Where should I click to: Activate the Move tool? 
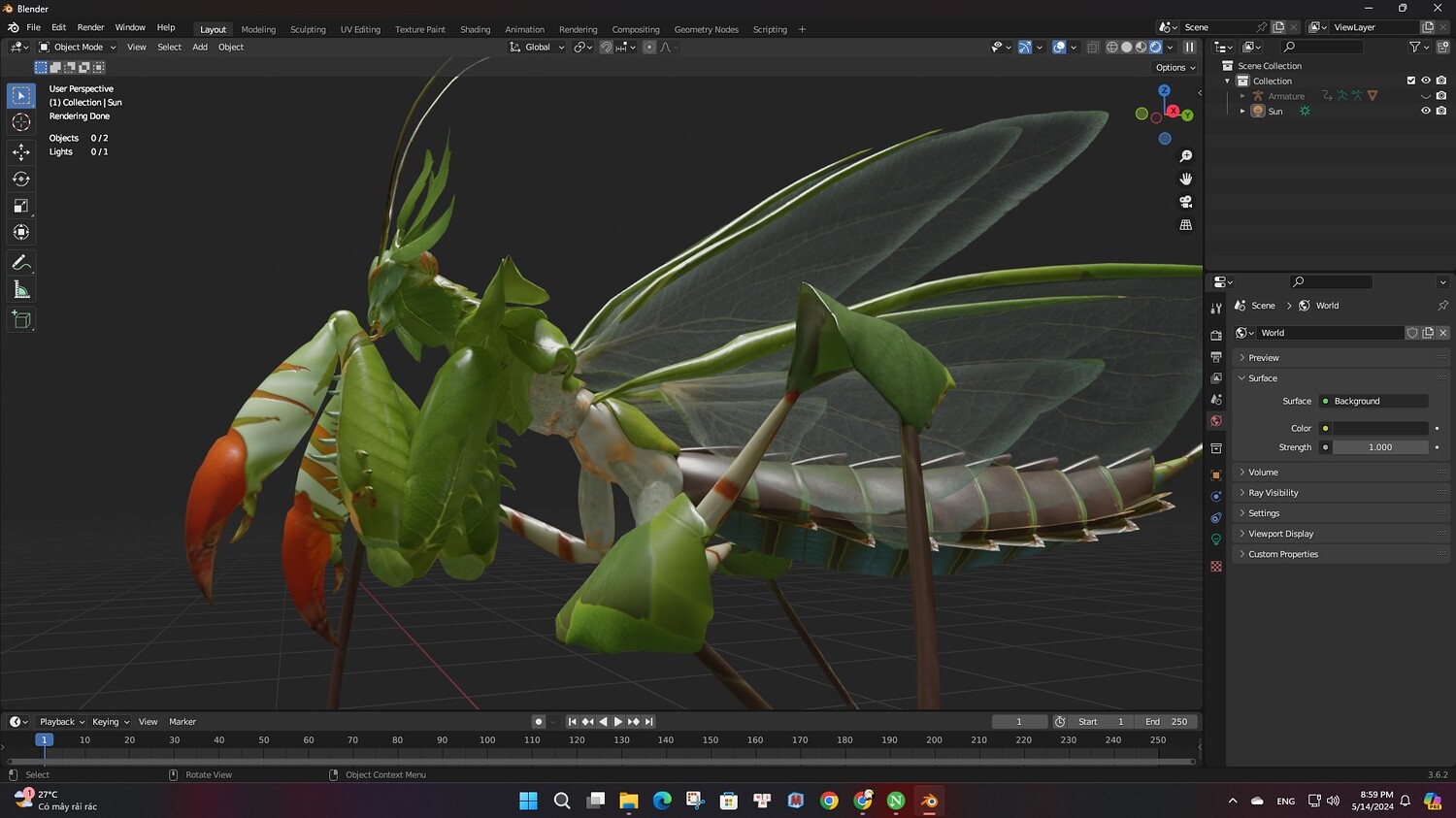21,152
